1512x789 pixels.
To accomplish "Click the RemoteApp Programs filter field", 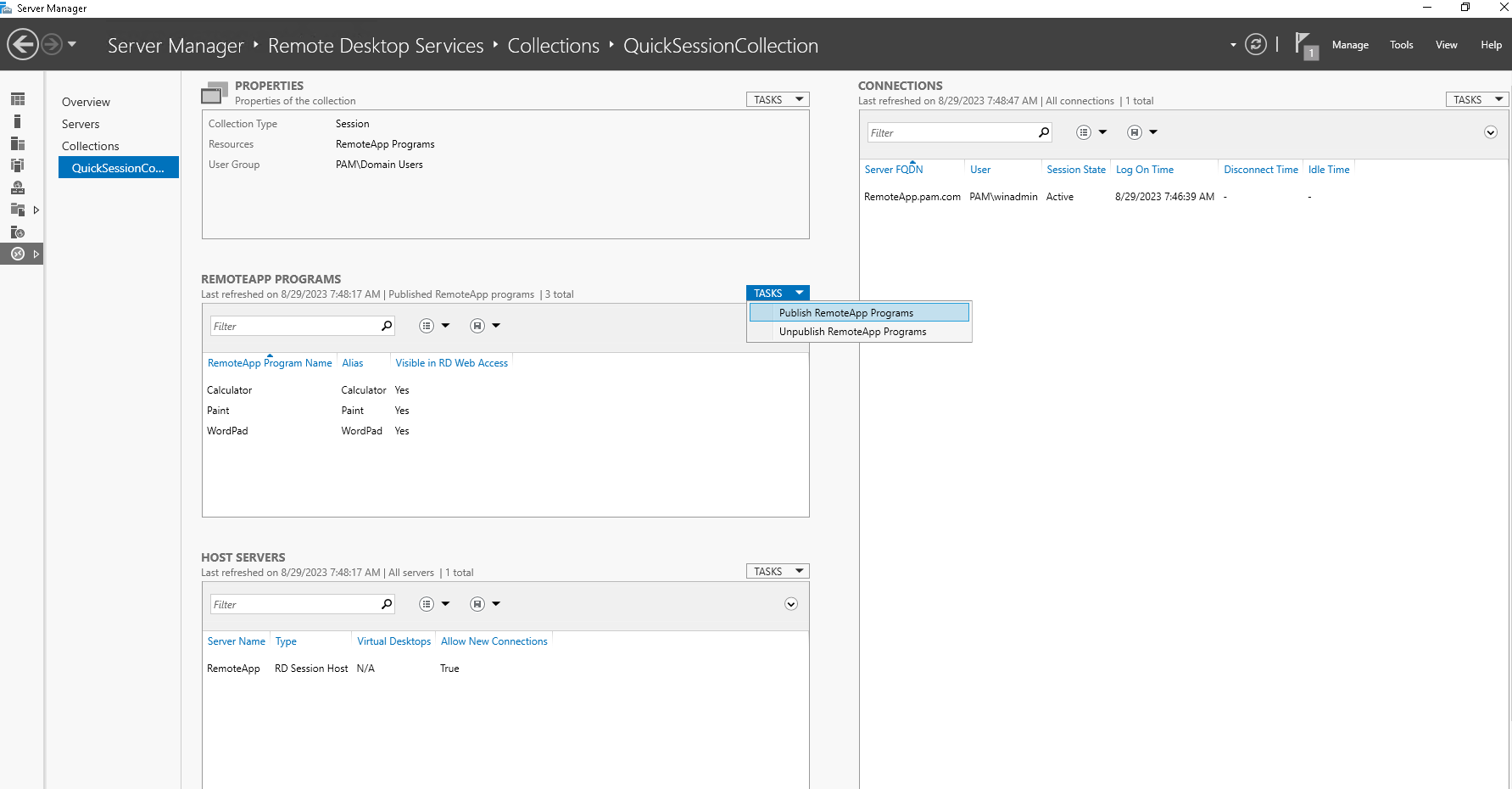I will tap(293, 327).
